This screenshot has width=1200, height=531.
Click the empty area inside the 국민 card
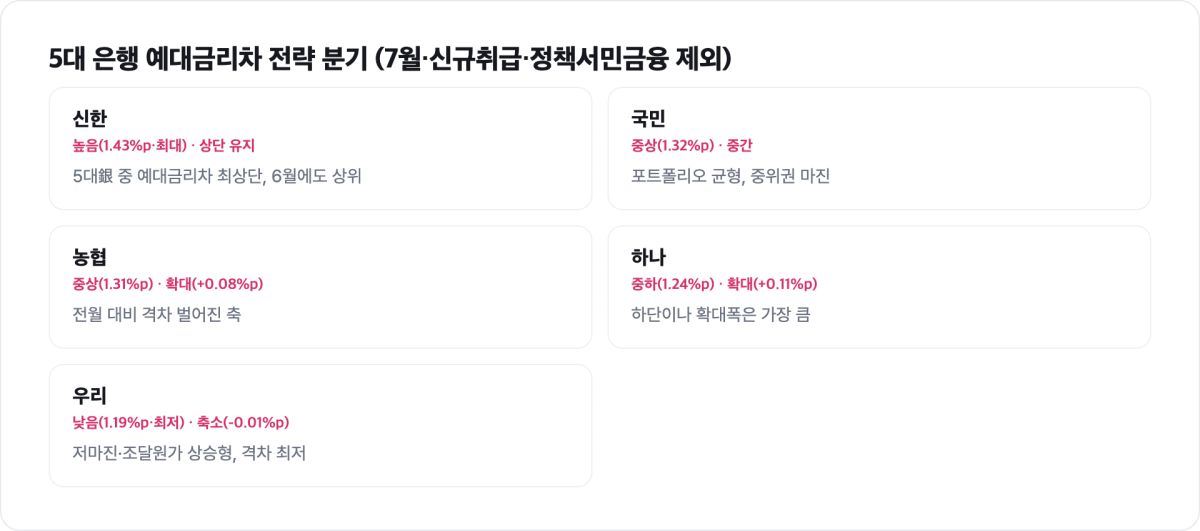point(1000,148)
